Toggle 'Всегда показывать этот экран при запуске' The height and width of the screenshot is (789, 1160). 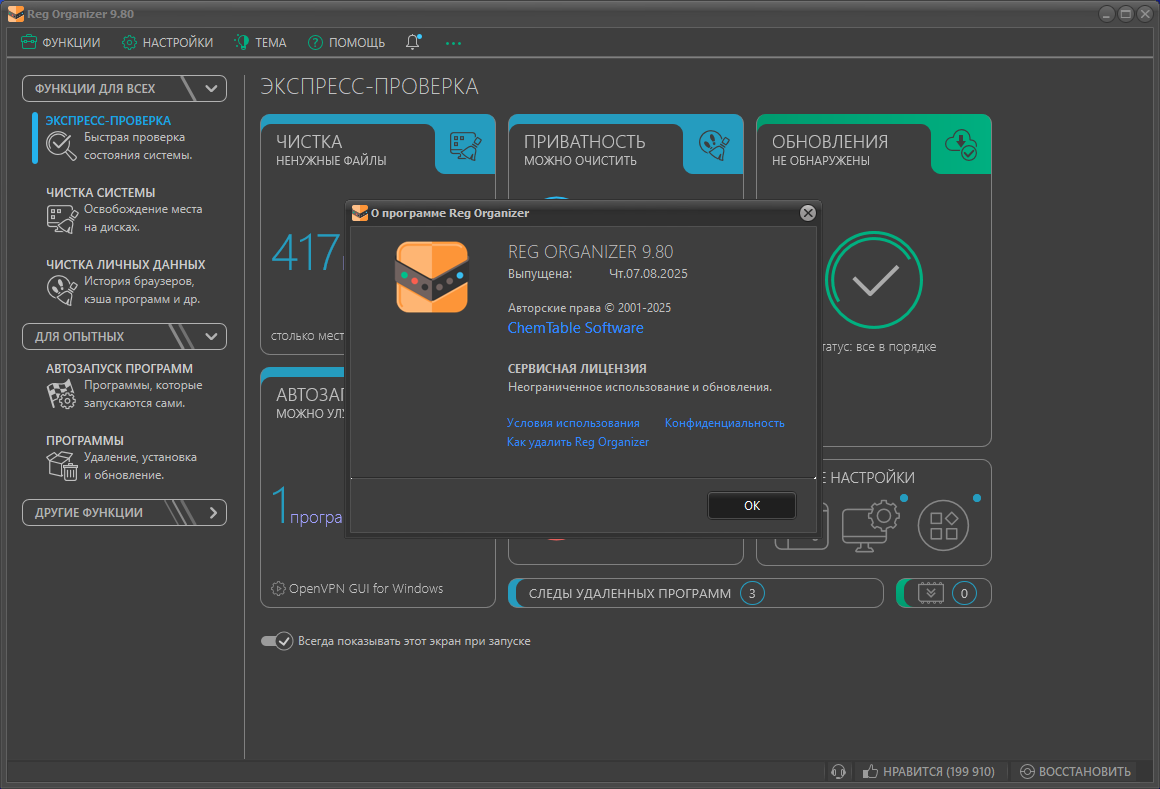pyautogui.click(x=277, y=641)
